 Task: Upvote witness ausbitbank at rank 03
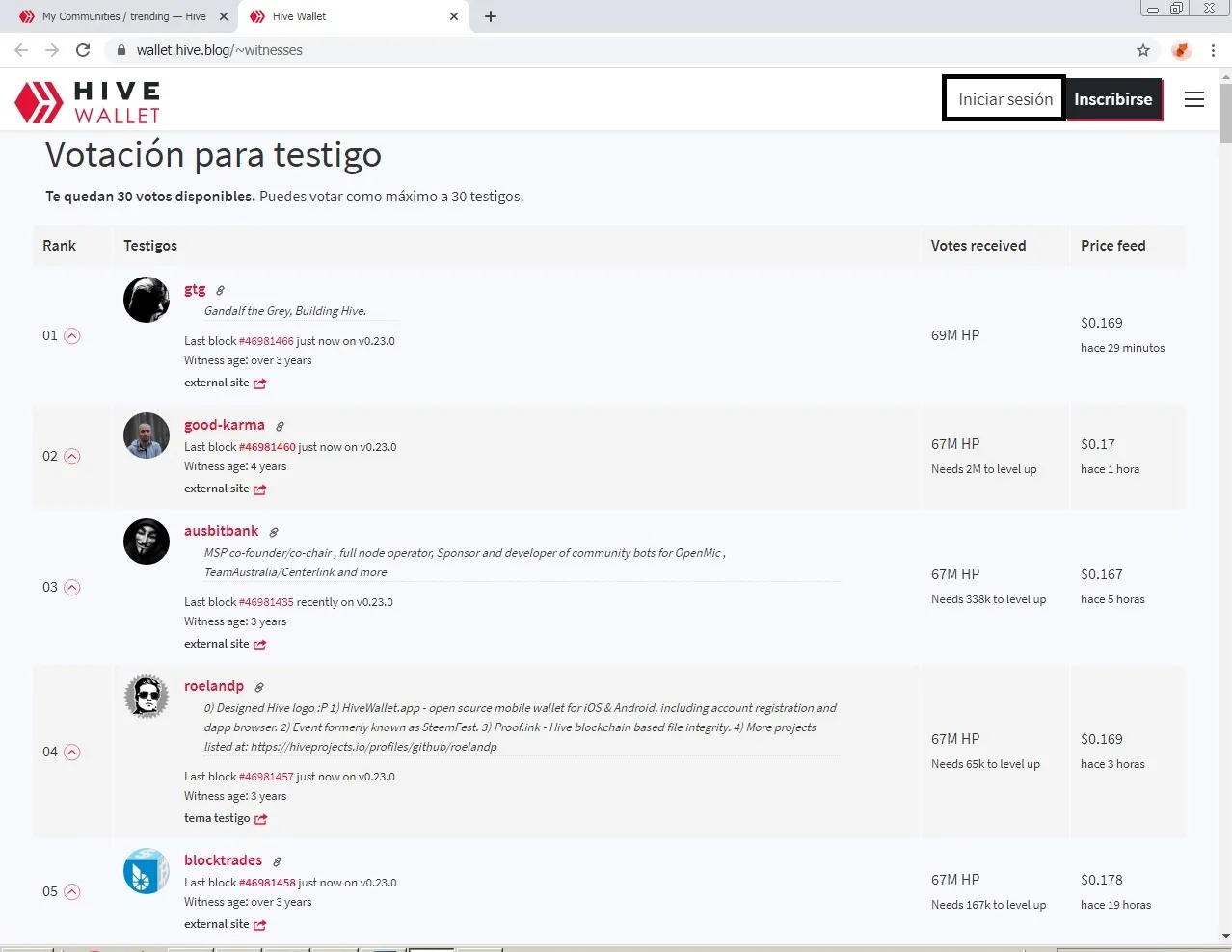(72, 588)
